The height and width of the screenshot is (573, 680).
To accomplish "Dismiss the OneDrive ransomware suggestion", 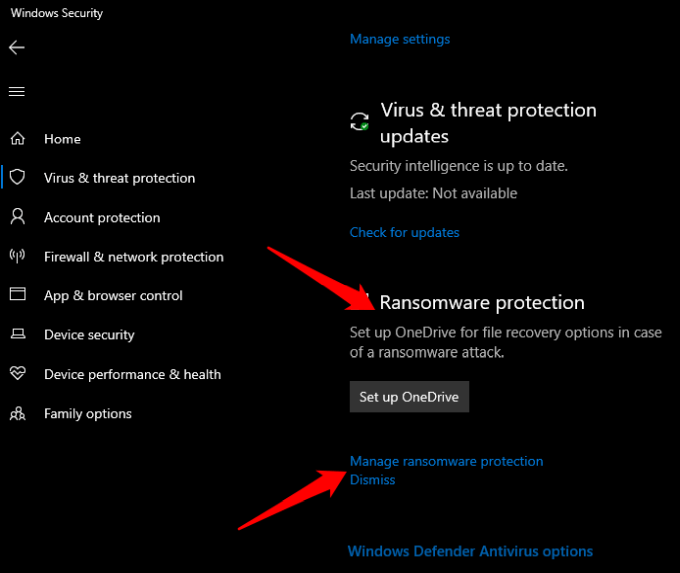I will pyautogui.click(x=372, y=480).
